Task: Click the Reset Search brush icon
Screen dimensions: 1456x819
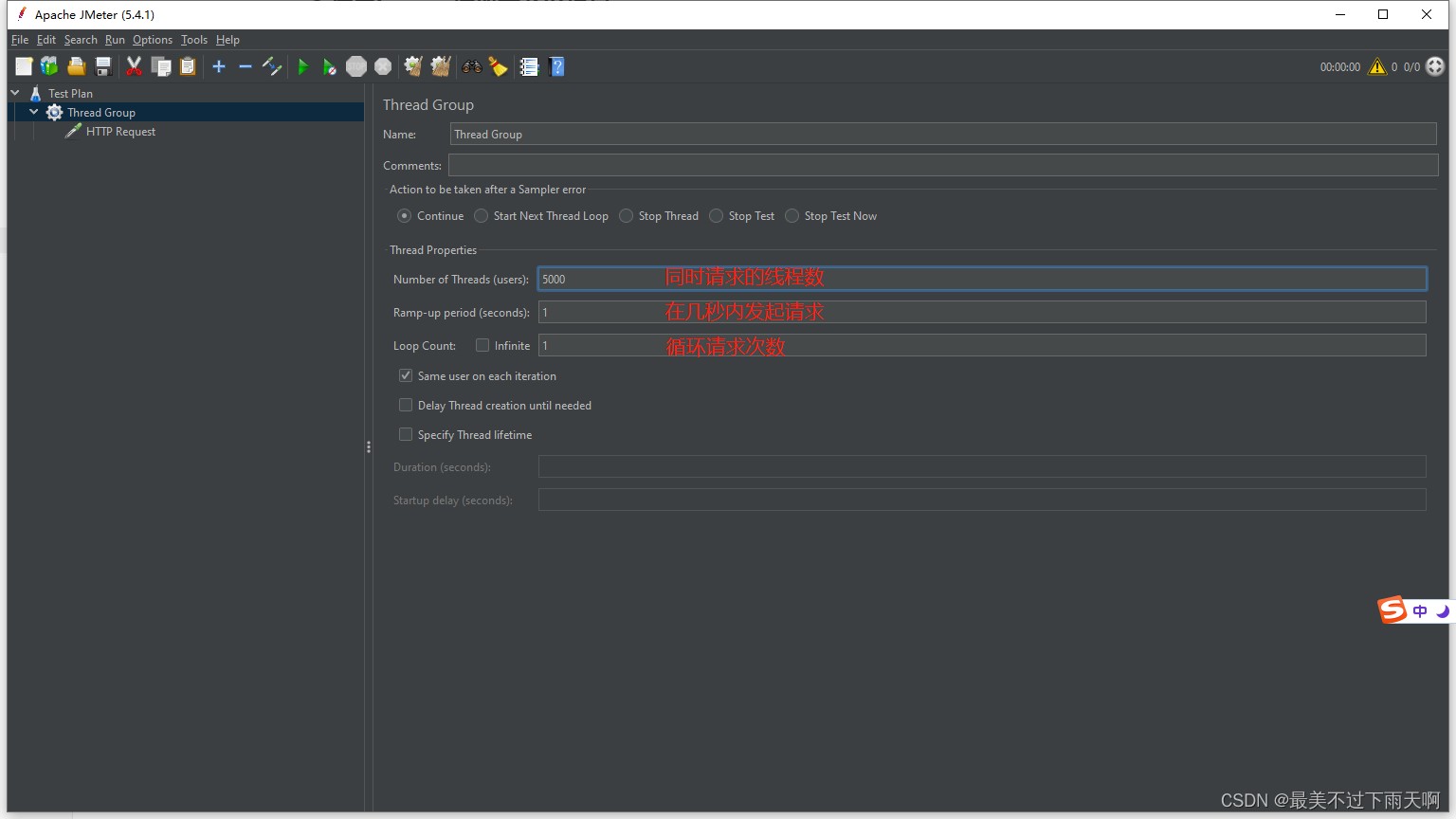Action: tap(498, 66)
